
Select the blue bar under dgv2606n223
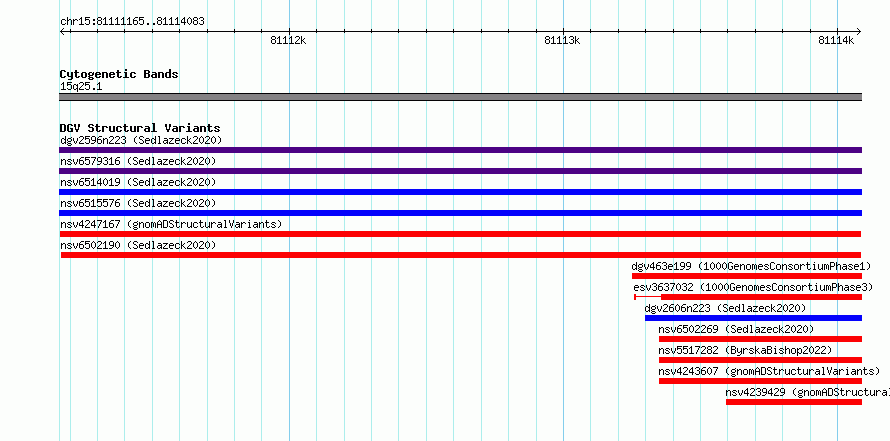click(x=753, y=318)
